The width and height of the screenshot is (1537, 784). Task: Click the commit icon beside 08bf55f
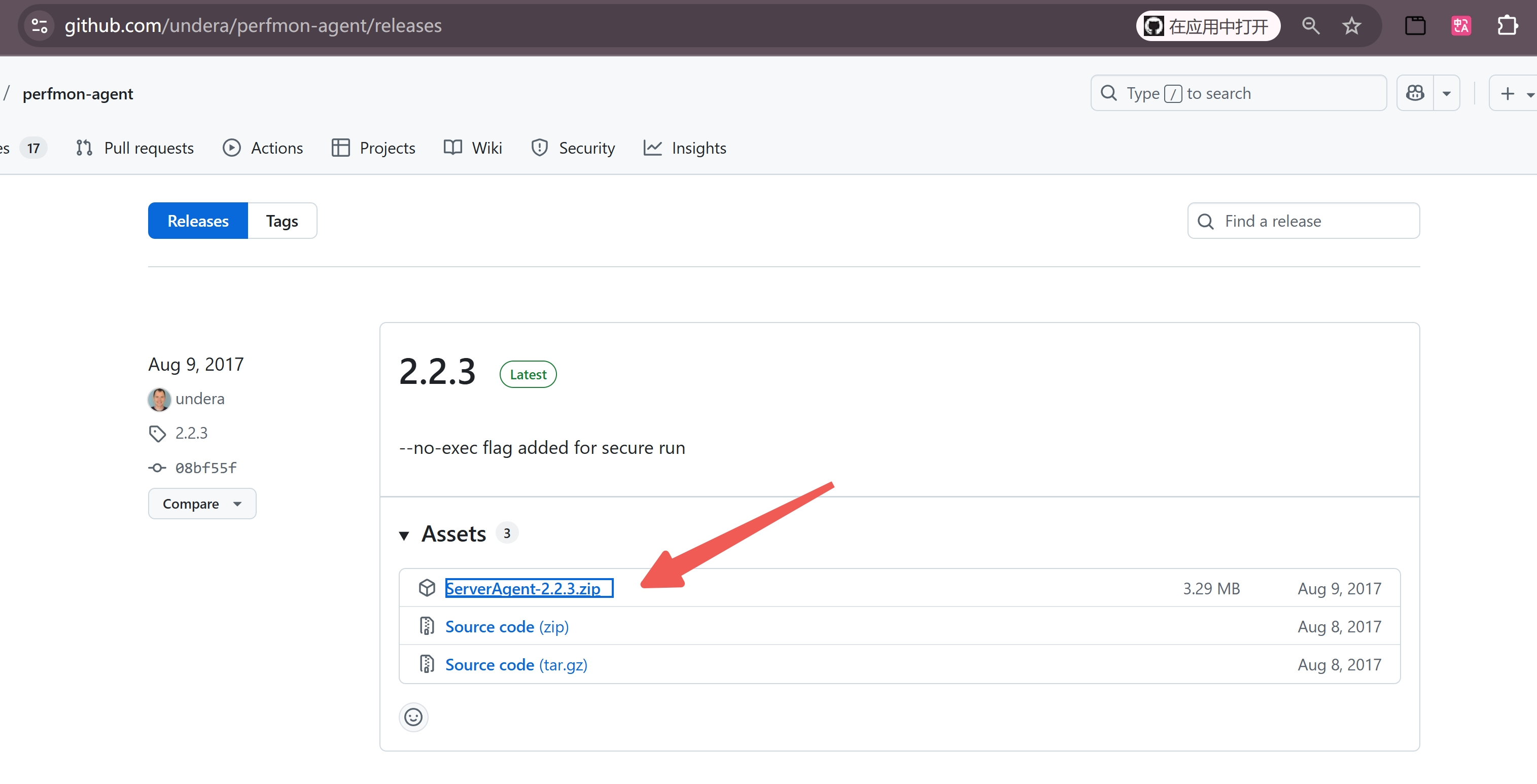[157, 468]
